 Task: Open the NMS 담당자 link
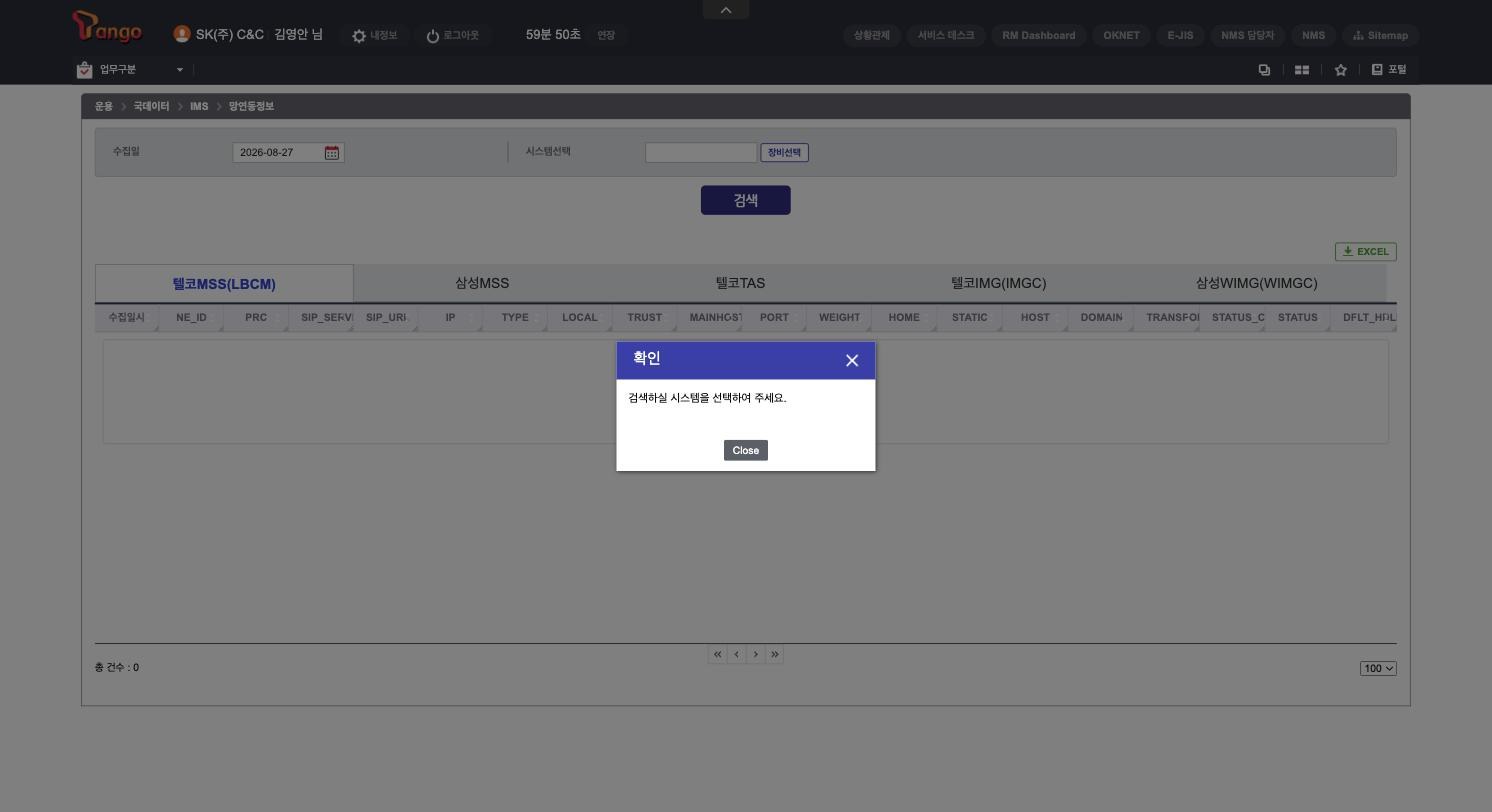(1248, 35)
